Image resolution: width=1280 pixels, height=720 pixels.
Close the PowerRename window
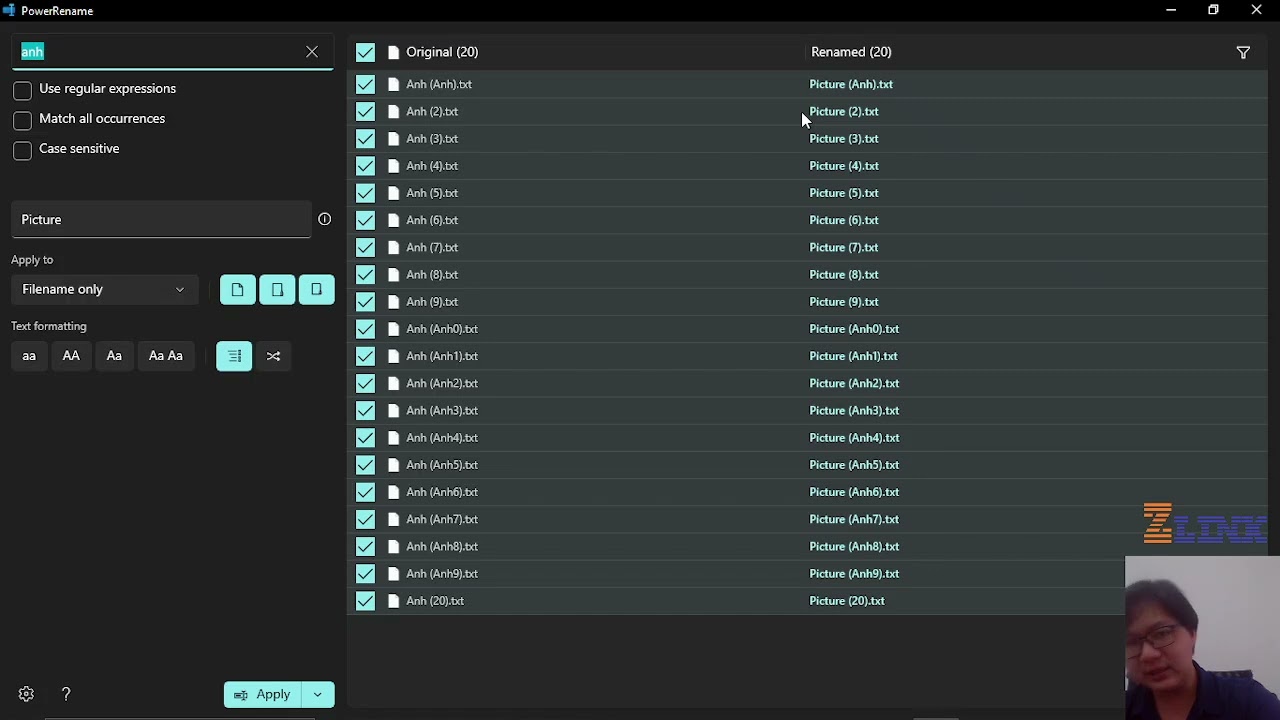pos(1257,10)
